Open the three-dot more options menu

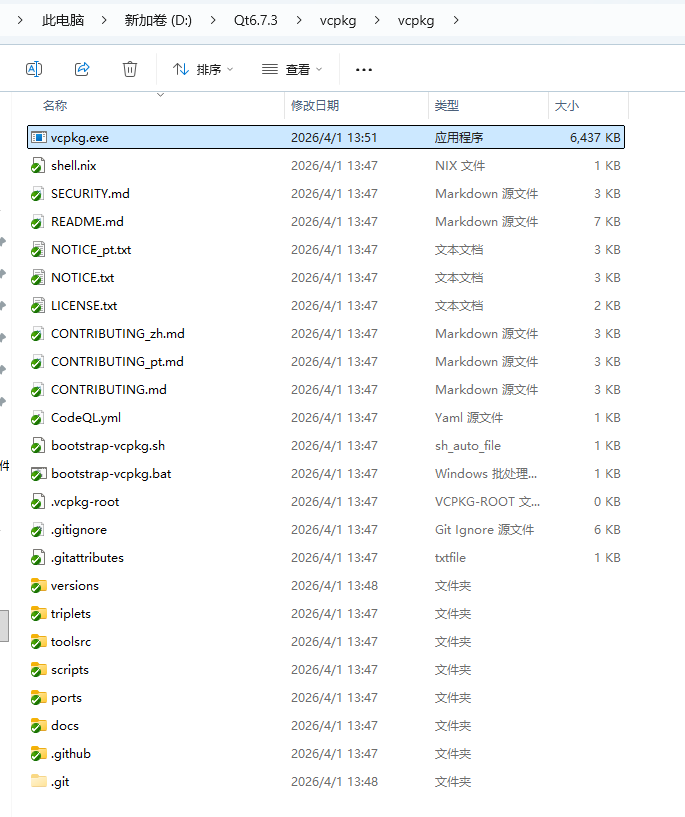(364, 69)
